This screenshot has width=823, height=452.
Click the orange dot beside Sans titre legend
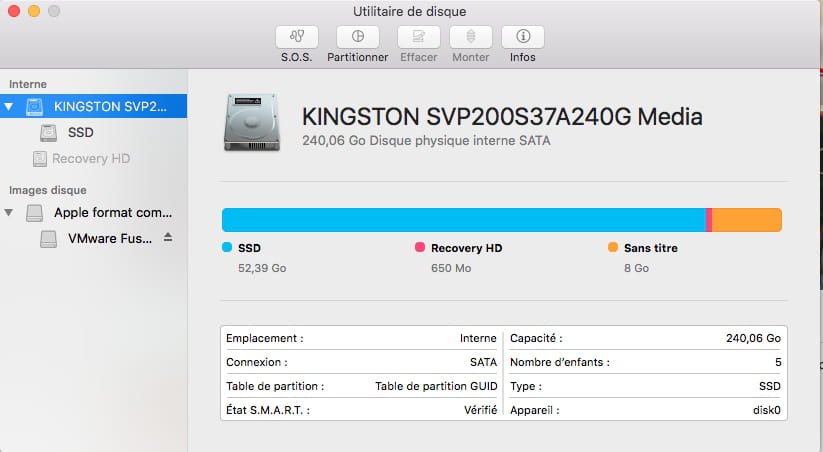613,247
